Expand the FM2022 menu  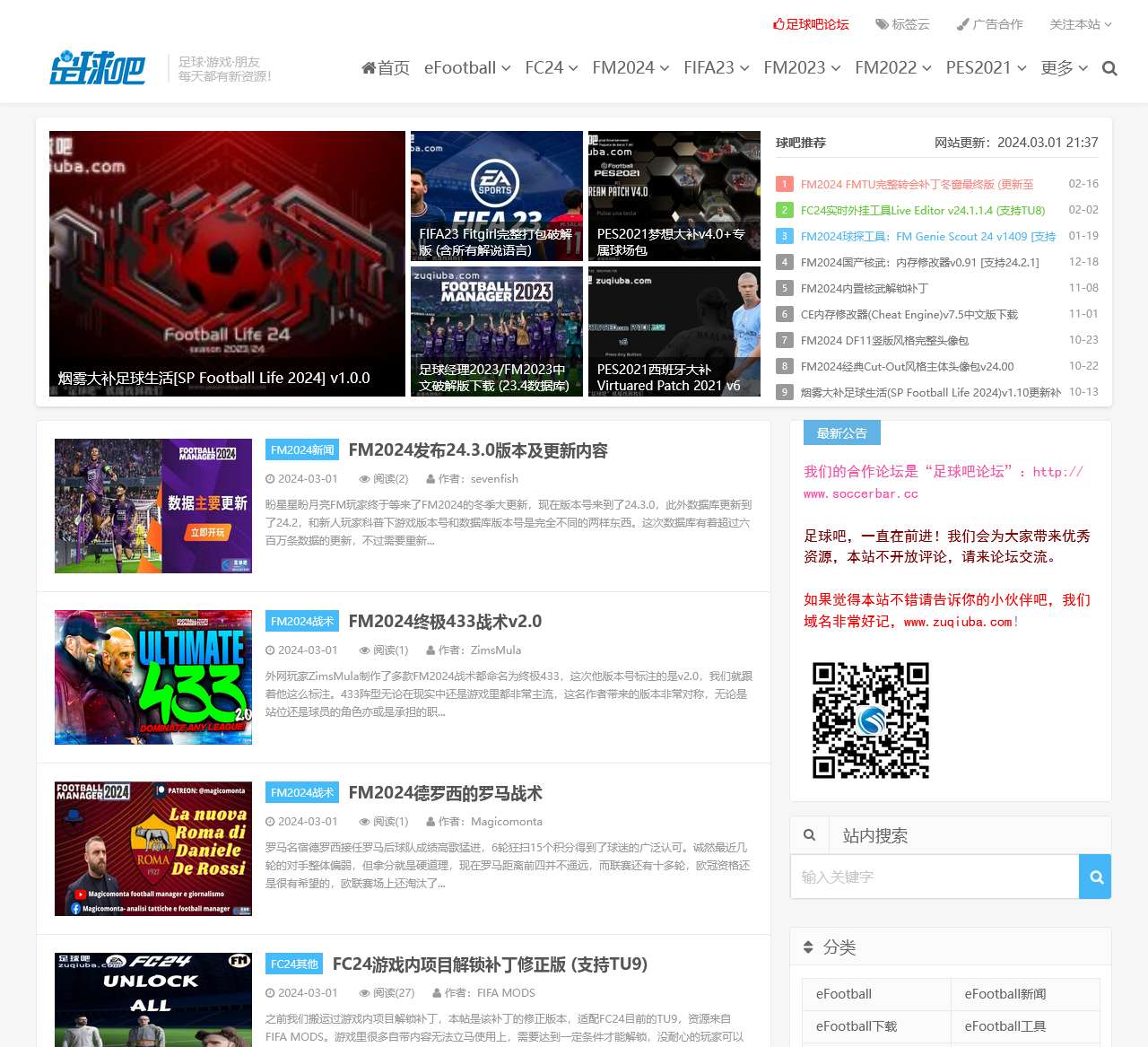coord(893,68)
